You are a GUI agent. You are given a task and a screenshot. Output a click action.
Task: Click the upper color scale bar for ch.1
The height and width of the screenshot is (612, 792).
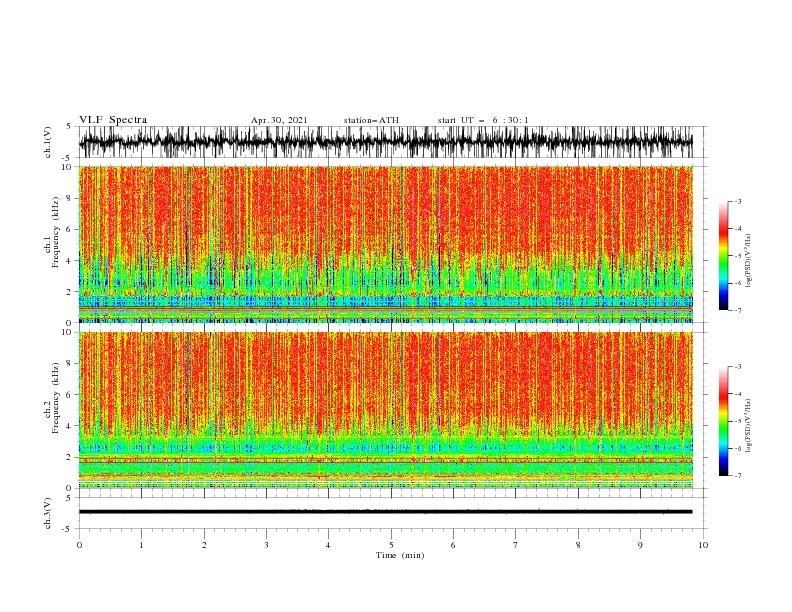(723, 256)
